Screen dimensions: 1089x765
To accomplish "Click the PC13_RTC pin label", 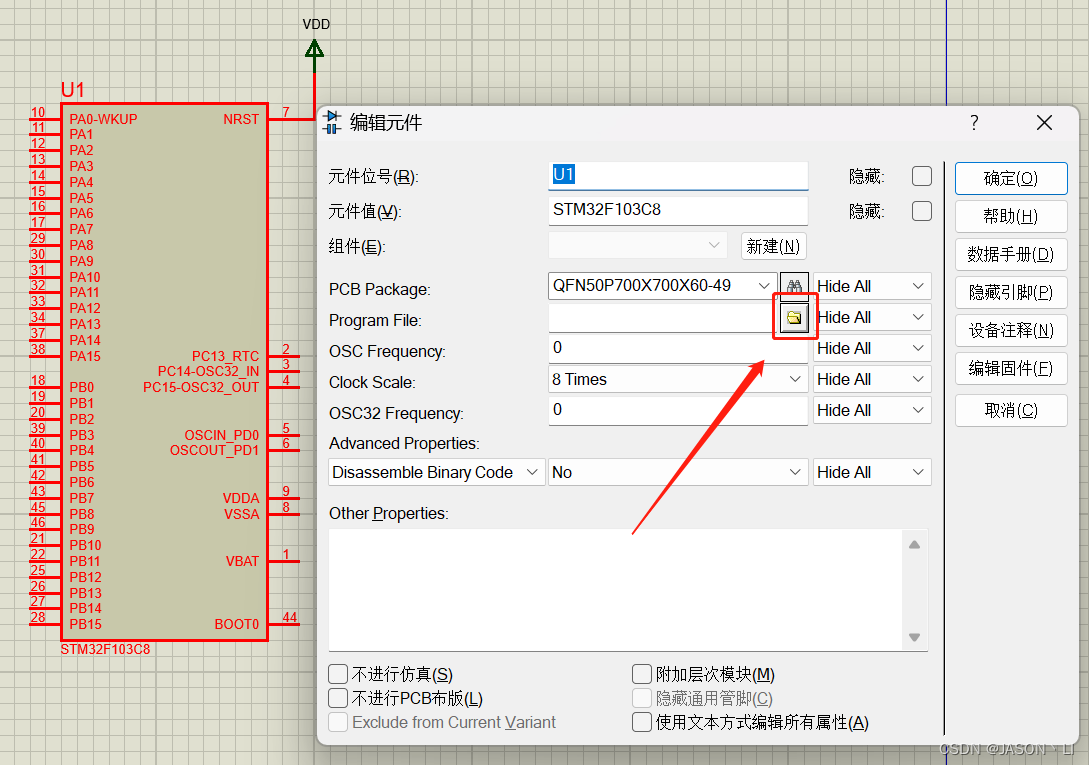I will [226, 356].
